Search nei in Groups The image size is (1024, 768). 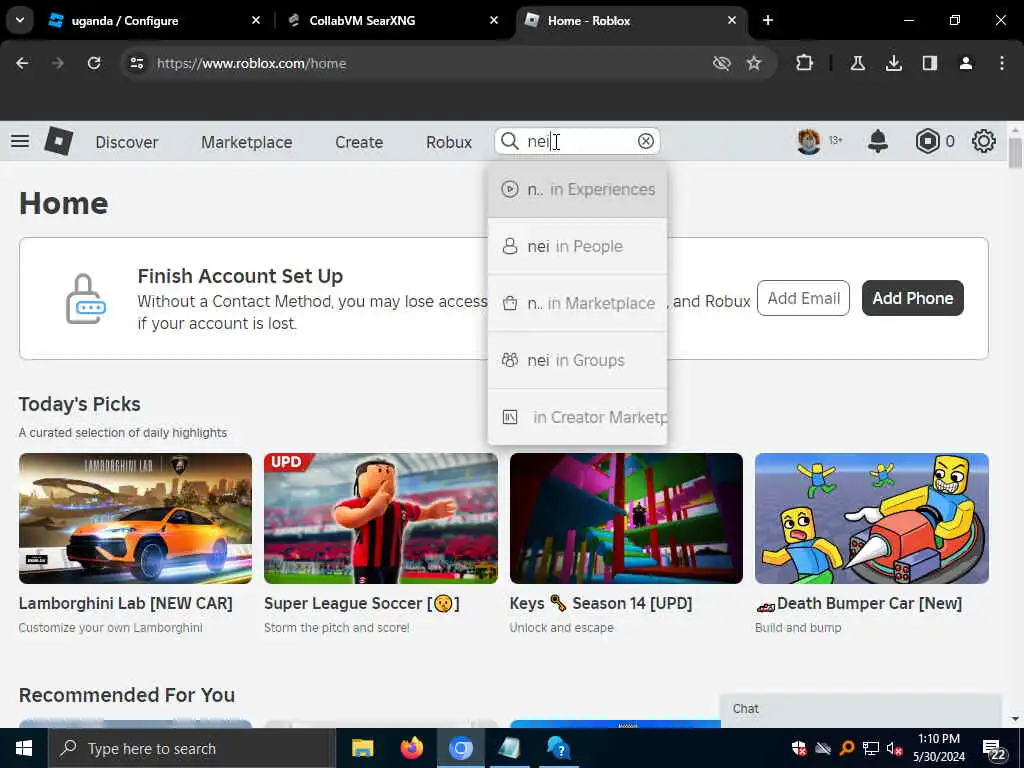[x=577, y=360]
